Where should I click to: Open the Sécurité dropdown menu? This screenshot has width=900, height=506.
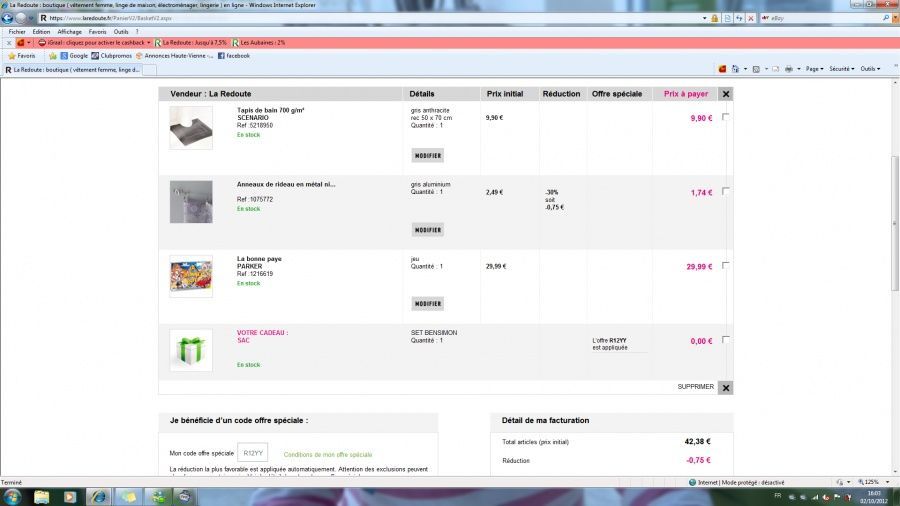842,69
